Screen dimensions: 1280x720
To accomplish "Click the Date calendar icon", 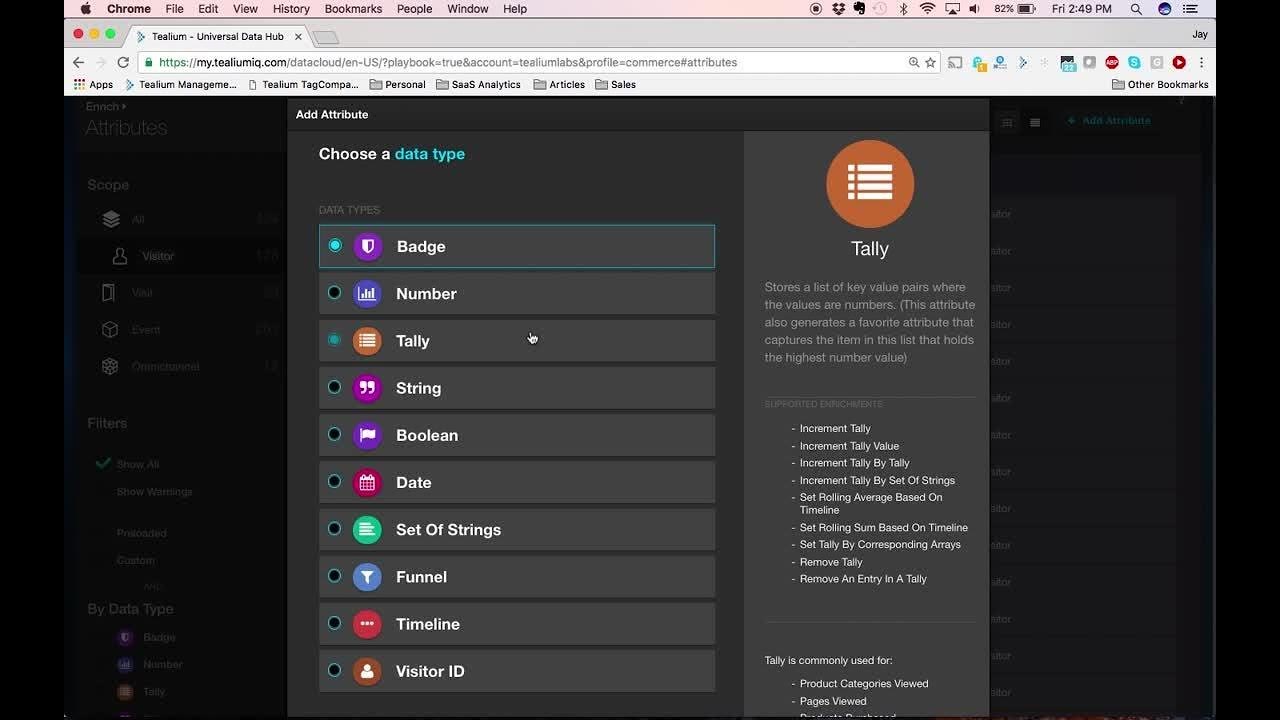I will click(x=368, y=482).
